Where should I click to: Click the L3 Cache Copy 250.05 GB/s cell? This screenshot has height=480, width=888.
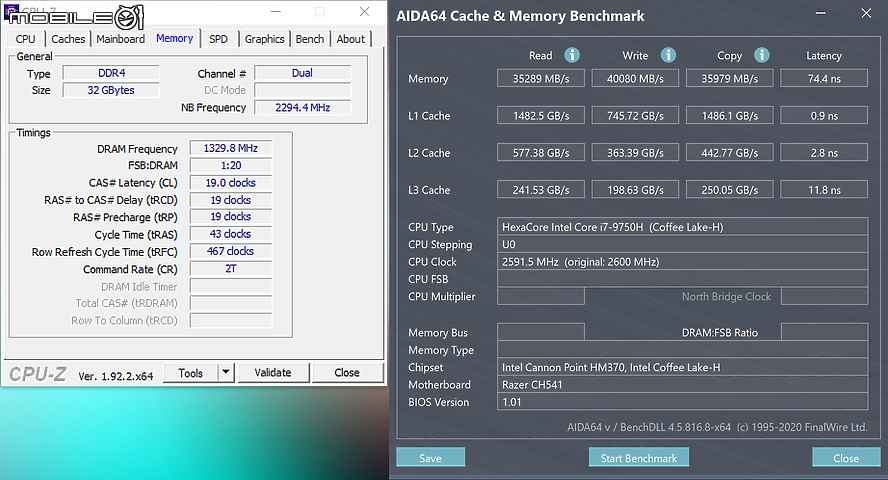pos(729,190)
